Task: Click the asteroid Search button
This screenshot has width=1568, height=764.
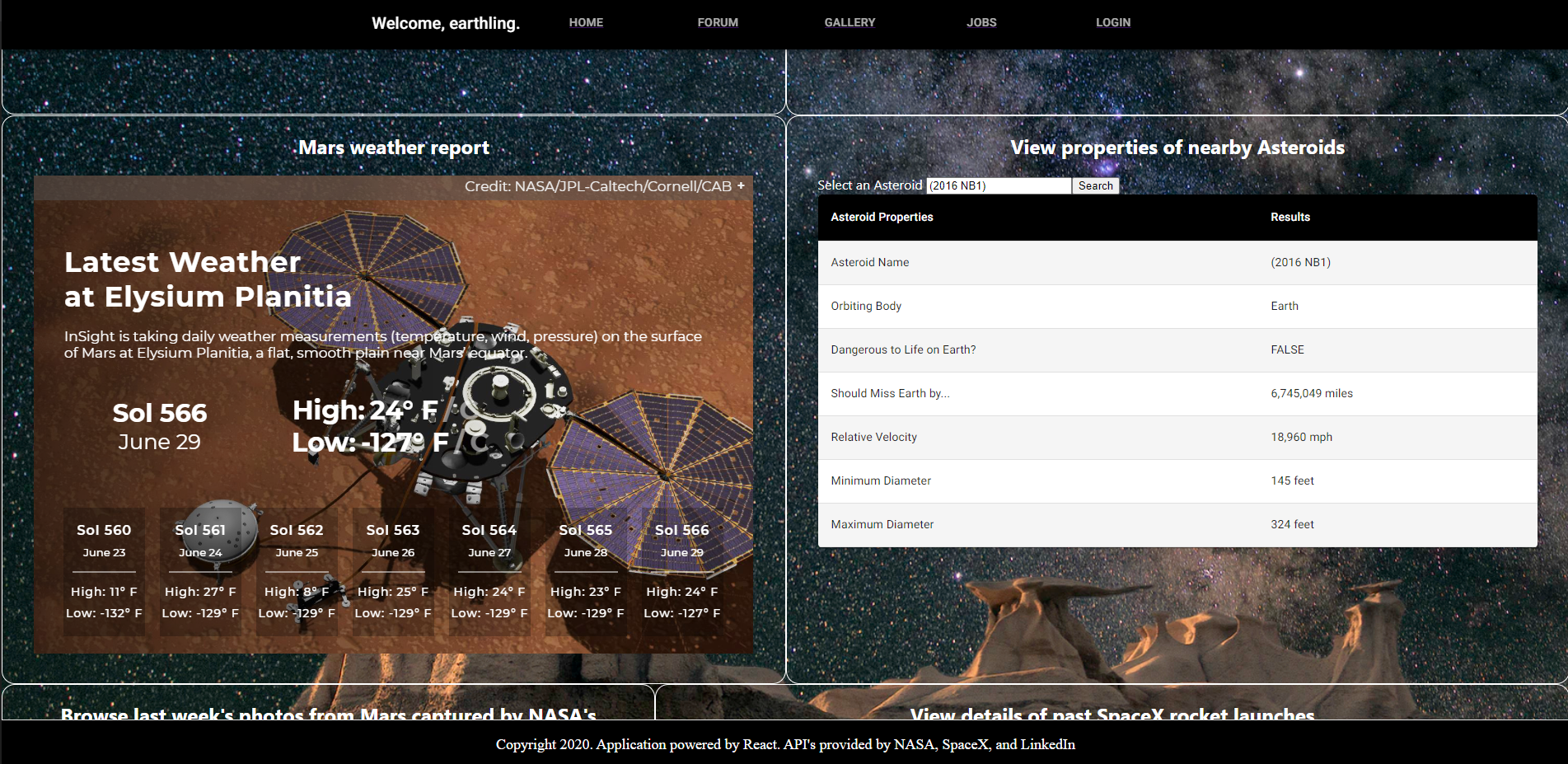Action: [x=1095, y=185]
